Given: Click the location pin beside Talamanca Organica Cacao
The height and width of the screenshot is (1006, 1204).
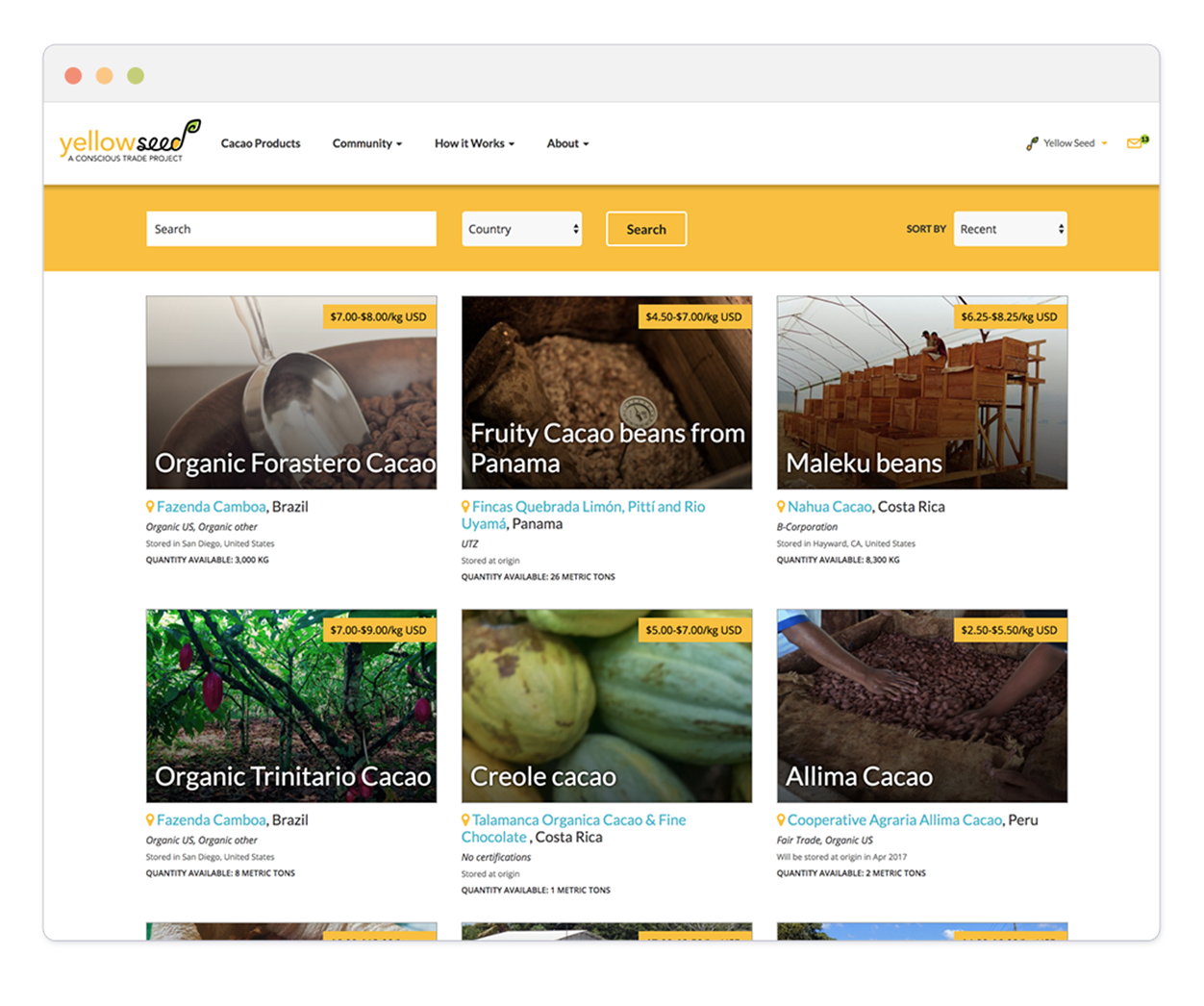Looking at the screenshot, I should 465,820.
